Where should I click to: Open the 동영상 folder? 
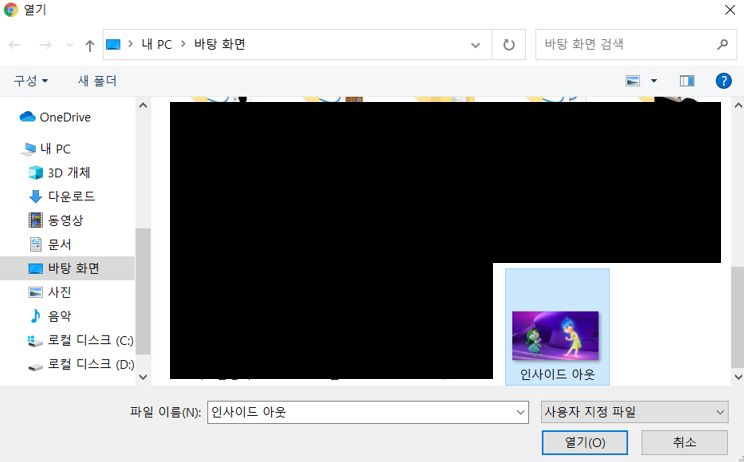coord(65,220)
